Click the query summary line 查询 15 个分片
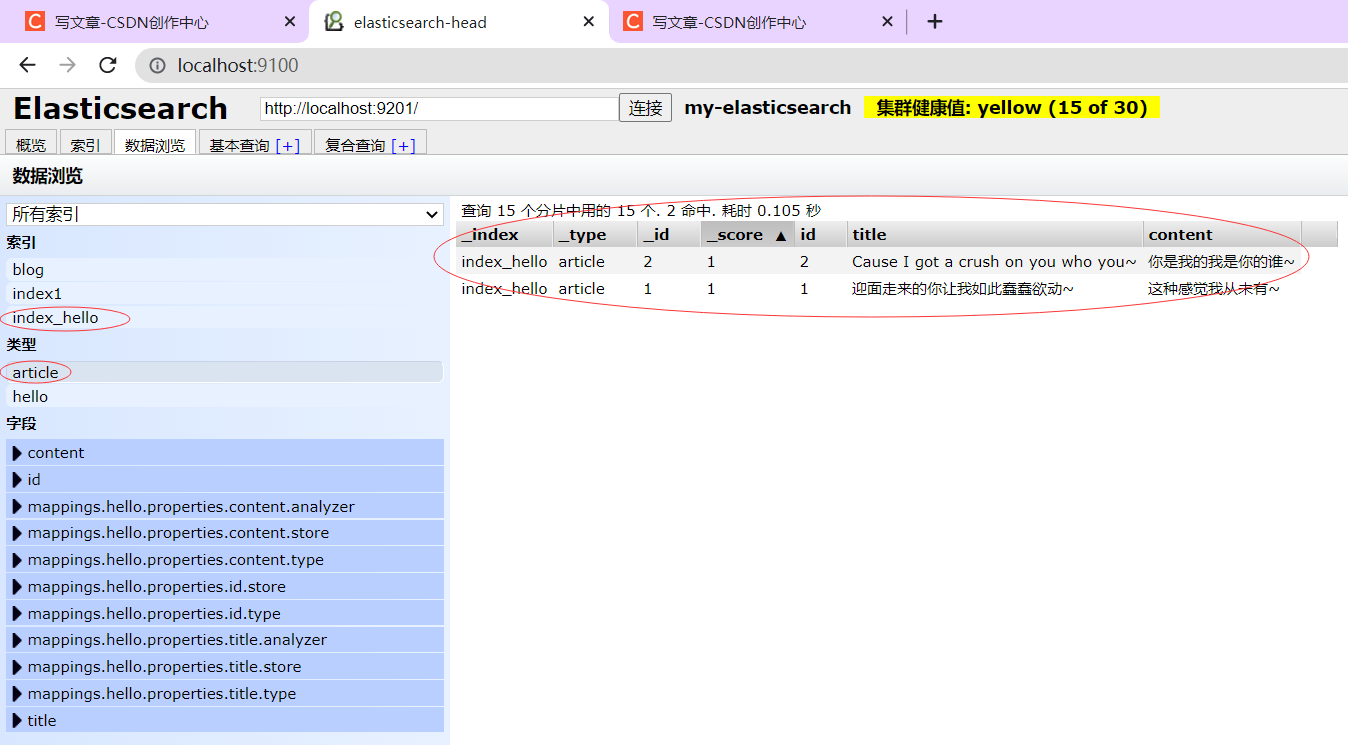Screen dimensions: 1348x754 point(641,211)
